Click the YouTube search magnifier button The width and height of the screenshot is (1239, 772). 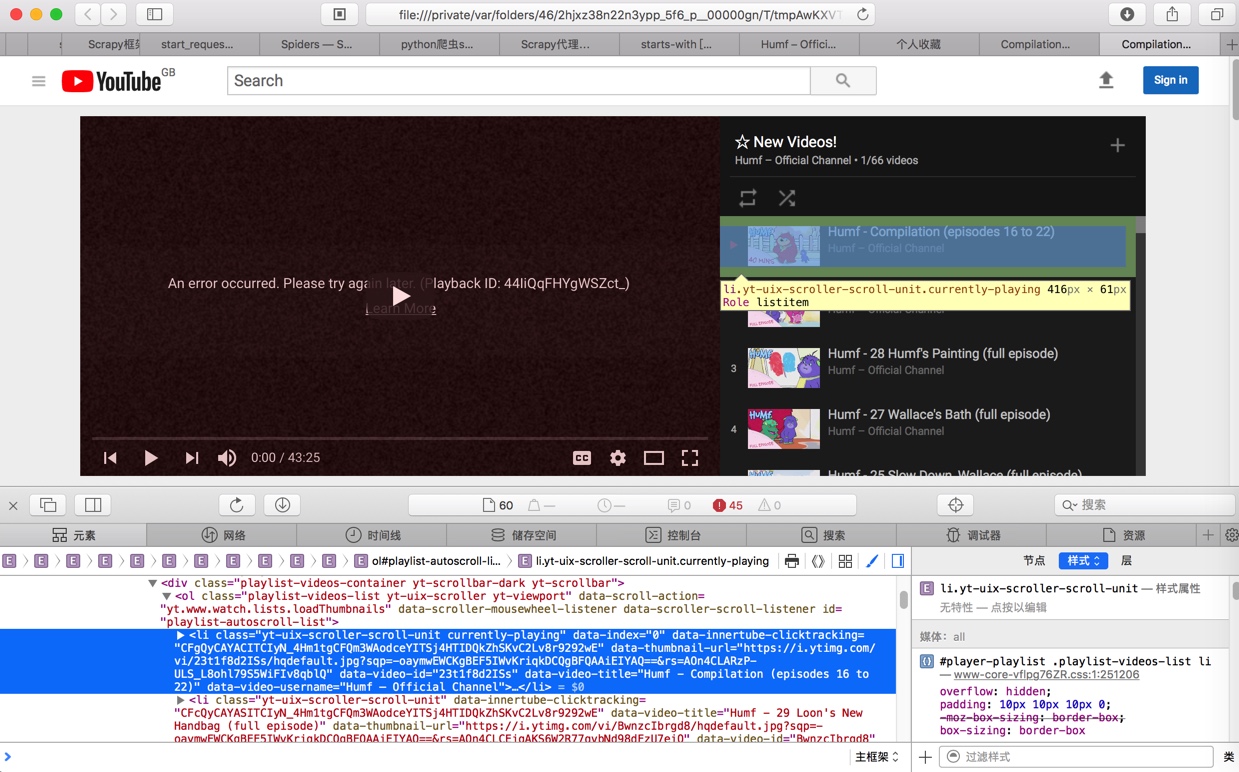pos(843,81)
